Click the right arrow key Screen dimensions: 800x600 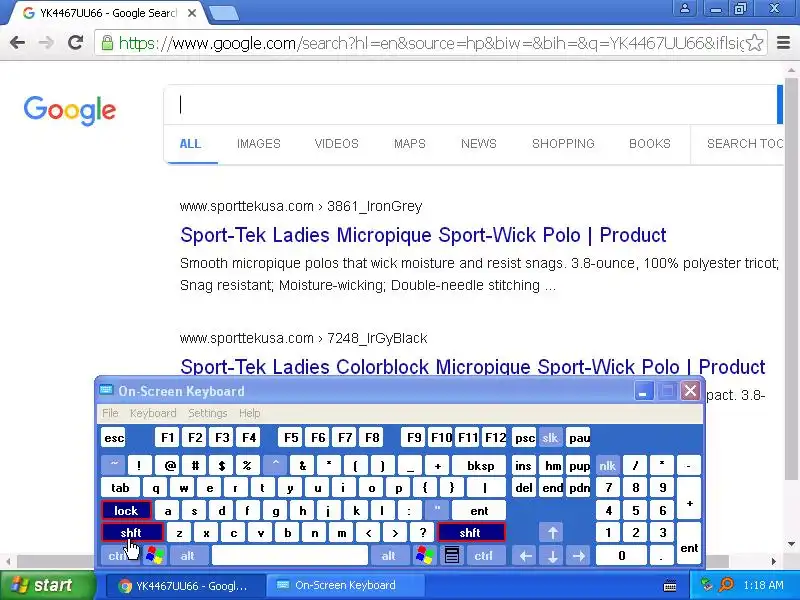[x=579, y=555]
